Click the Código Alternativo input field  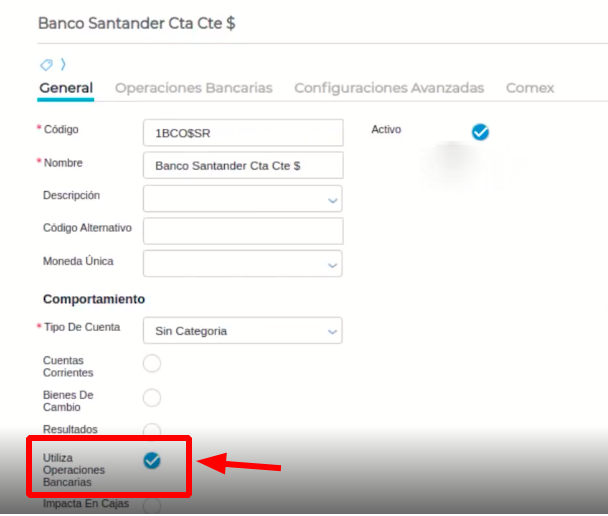(243, 231)
